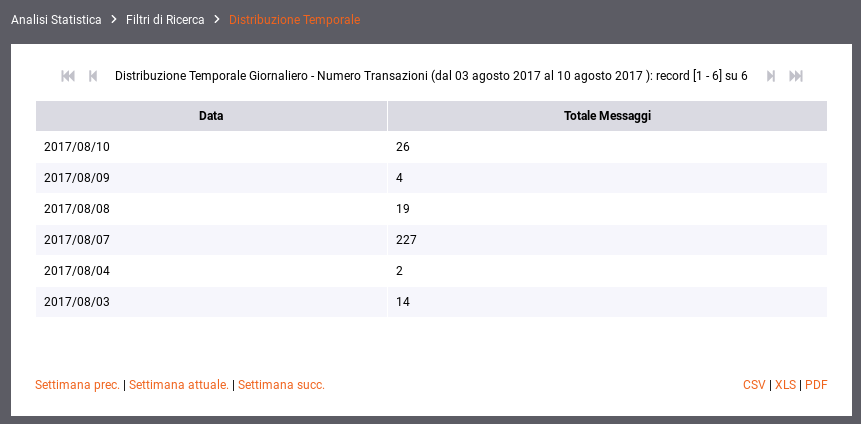Select the 2017/08/10 row
Image resolution: width=861 pixels, height=424 pixels.
coord(432,147)
